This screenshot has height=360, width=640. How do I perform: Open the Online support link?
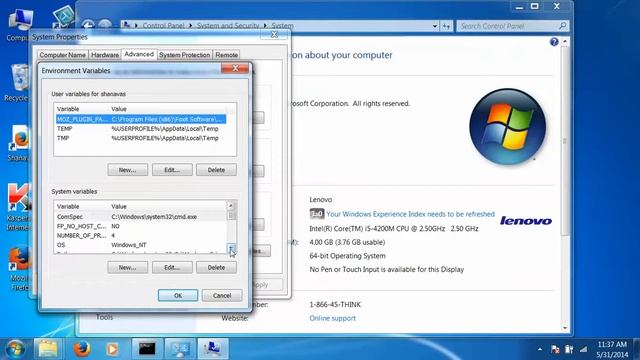point(332,318)
